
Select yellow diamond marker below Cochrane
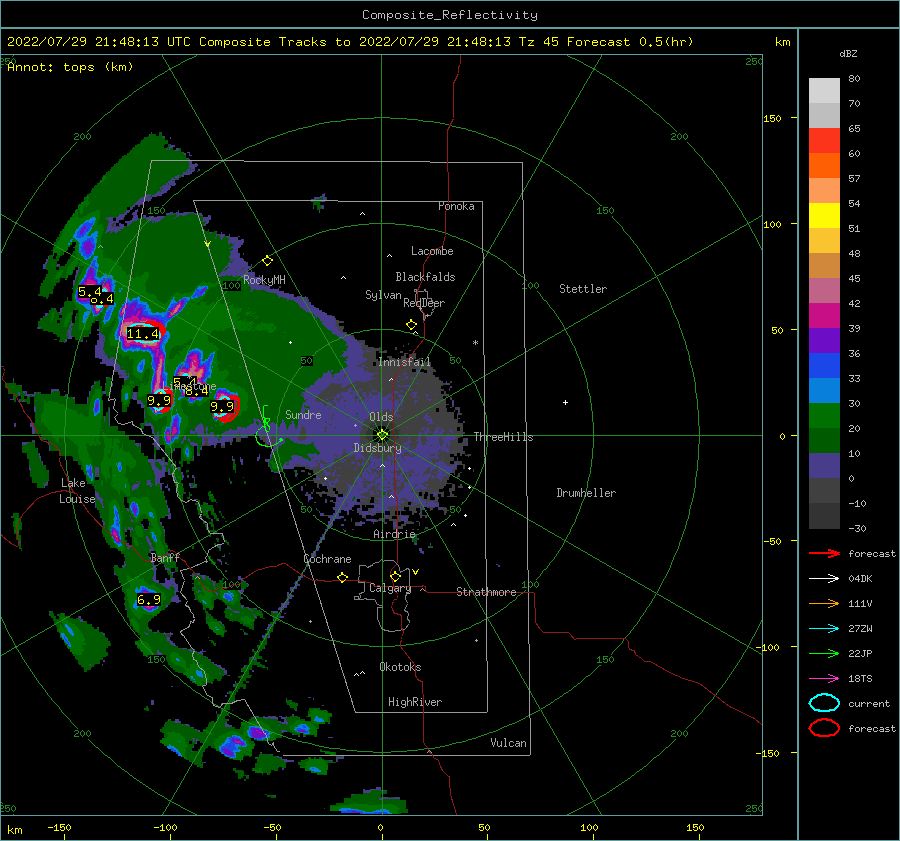tap(342, 577)
